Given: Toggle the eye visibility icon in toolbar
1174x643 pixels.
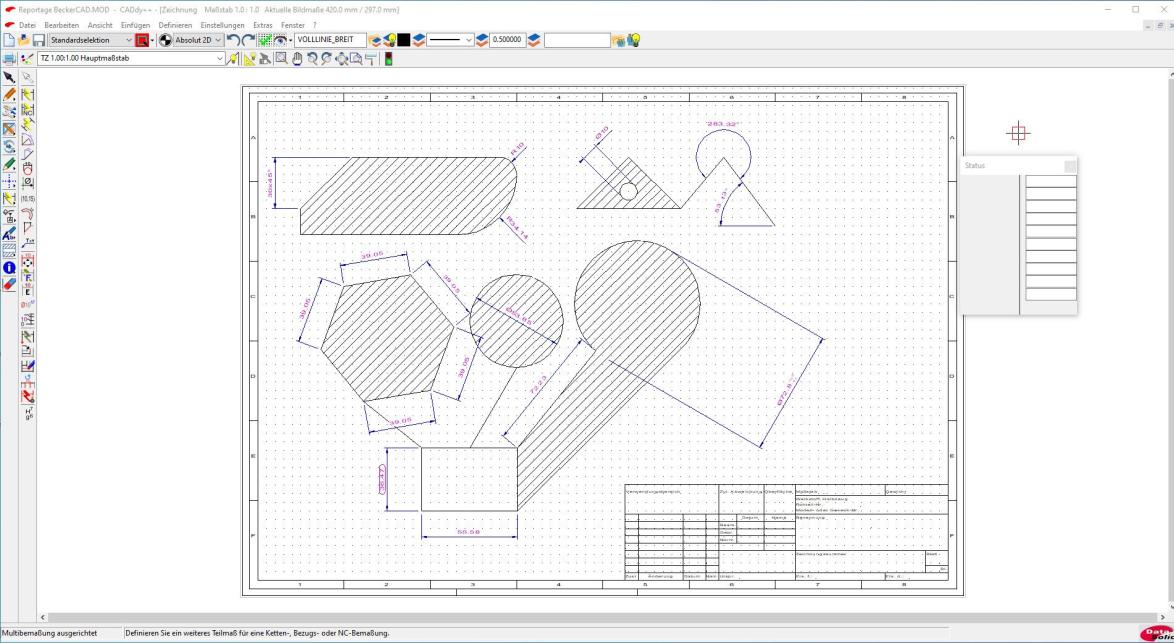Looking at the screenshot, I should [282, 40].
